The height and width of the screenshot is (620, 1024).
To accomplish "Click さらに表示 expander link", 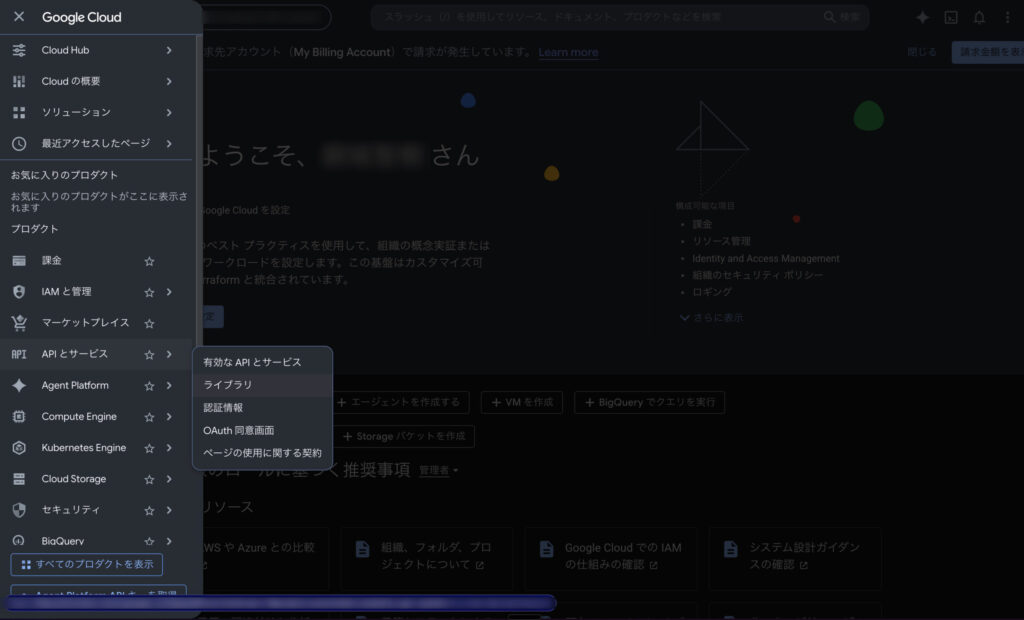I will pyautogui.click(x=711, y=318).
